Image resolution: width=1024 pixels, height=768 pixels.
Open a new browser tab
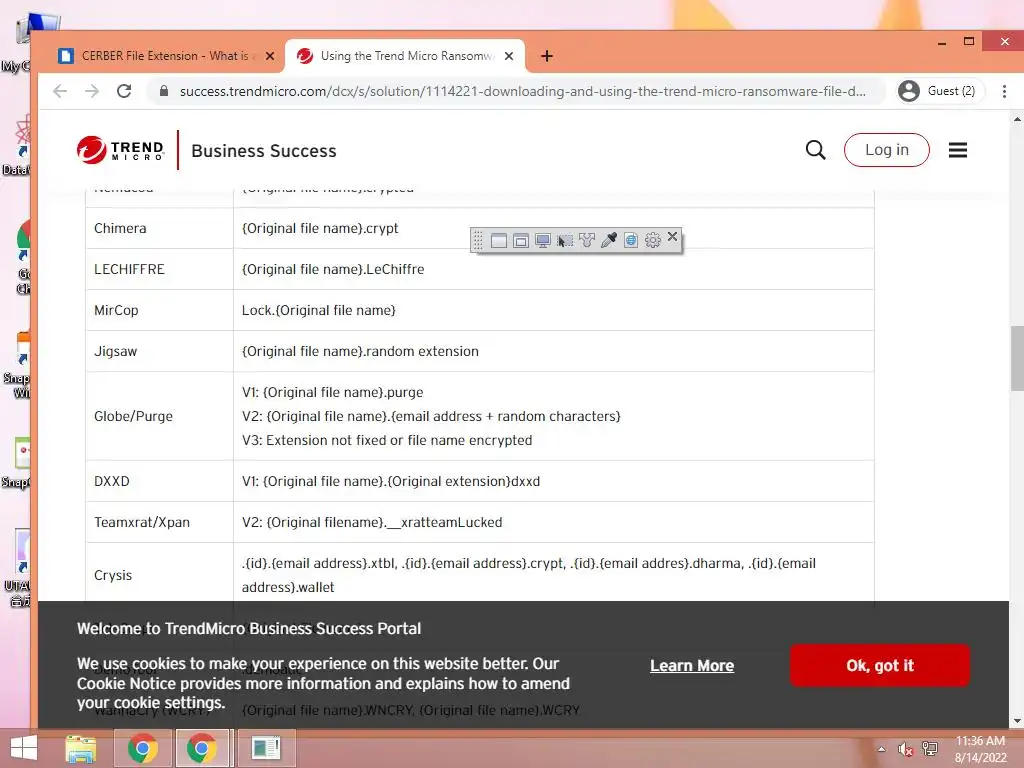[547, 56]
